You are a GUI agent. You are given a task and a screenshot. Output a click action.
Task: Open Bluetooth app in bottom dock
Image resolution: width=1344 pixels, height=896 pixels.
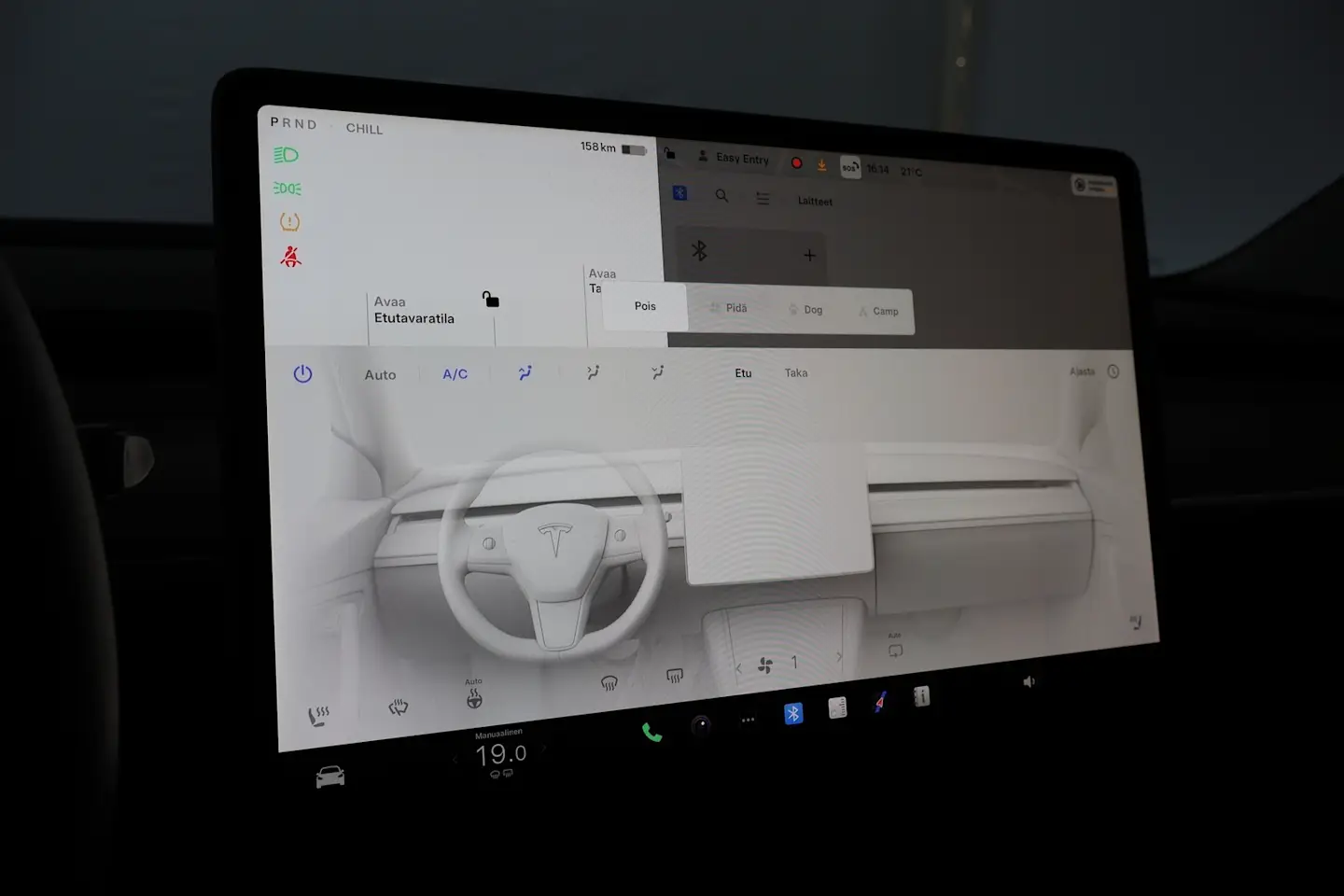click(793, 714)
